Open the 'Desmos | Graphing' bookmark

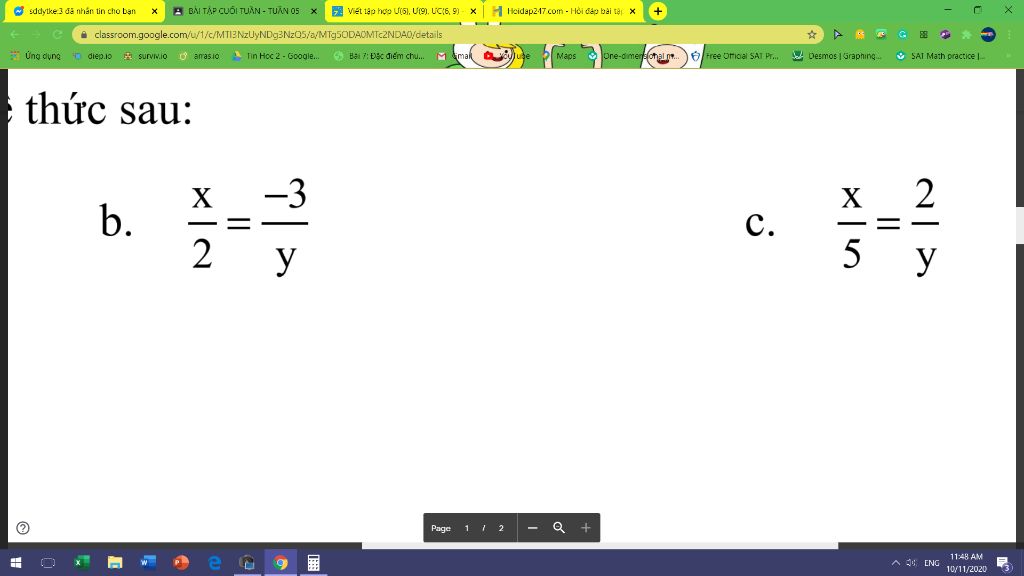pos(837,56)
